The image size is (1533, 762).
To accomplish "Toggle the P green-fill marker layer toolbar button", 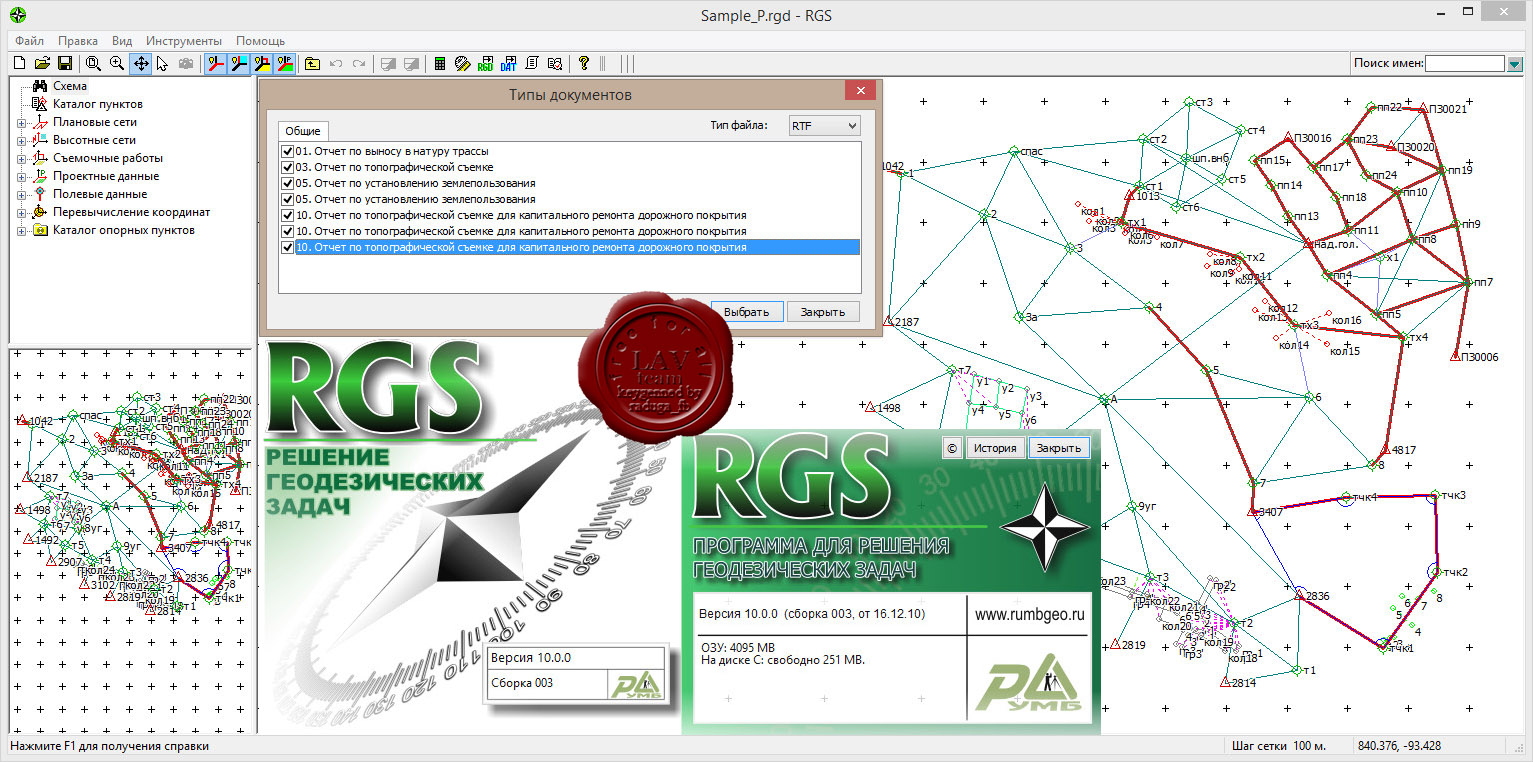I will coord(285,64).
